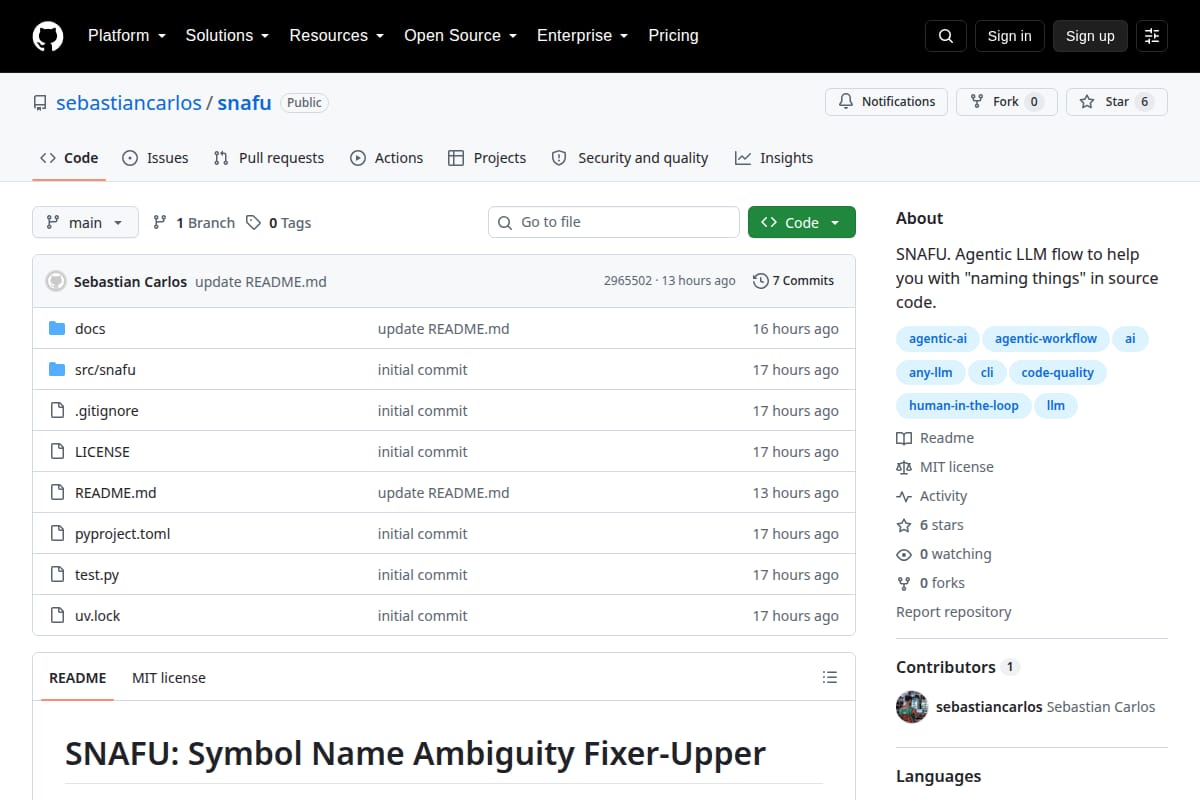This screenshot has width=1200, height=800.
Task: Select the MIT license readme tab
Action: [169, 678]
